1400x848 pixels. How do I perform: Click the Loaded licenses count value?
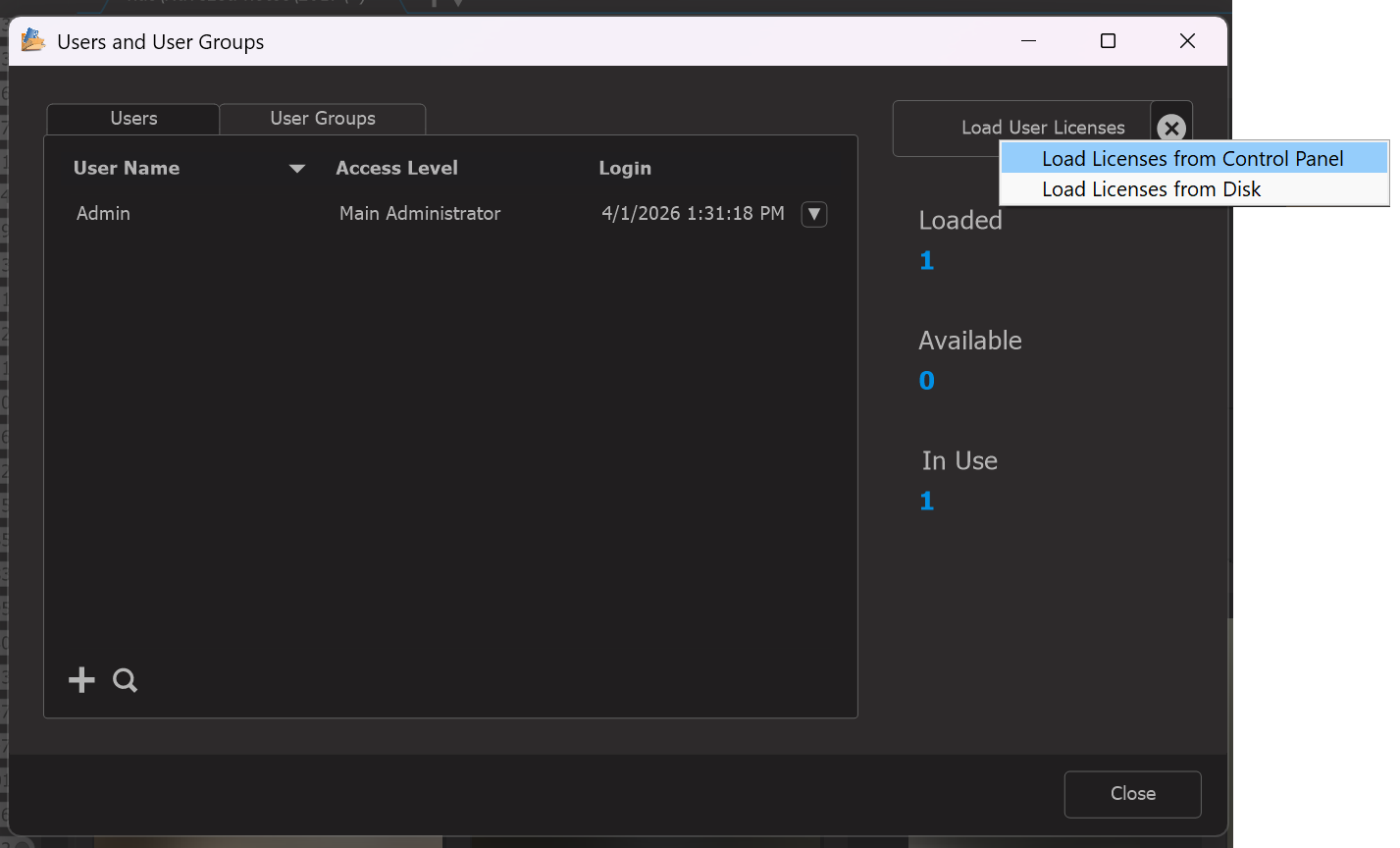tap(927, 261)
